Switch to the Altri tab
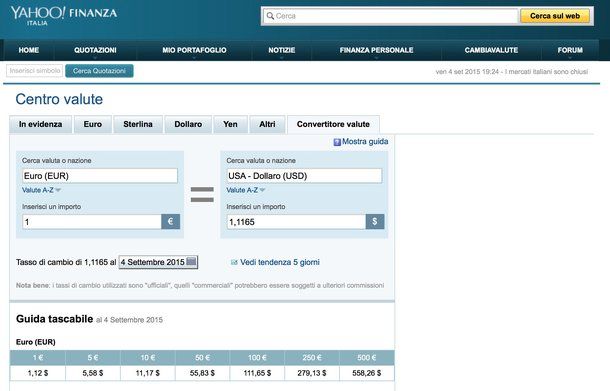This screenshot has height=391, width=610. (x=267, y=124)
